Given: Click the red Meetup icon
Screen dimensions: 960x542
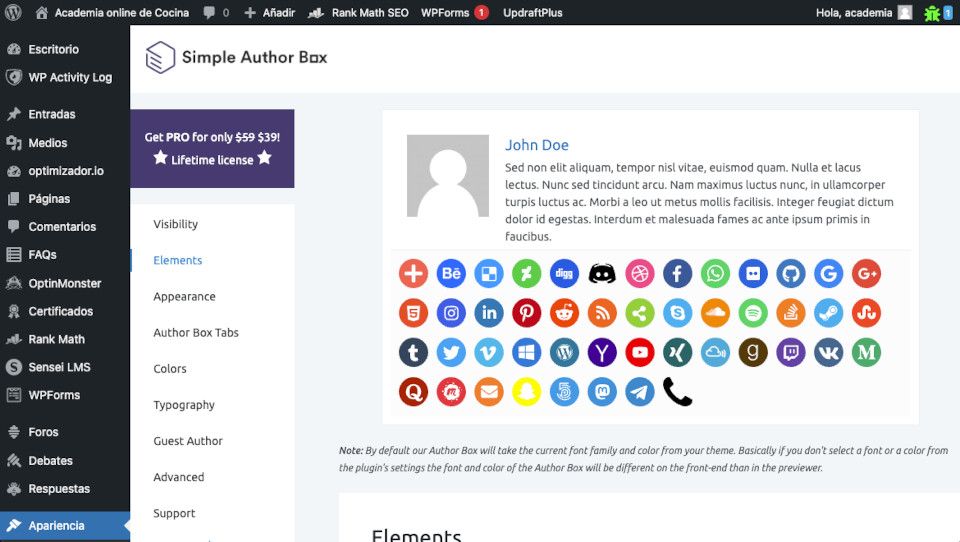Looking at the screenshot, I should [x=451, y=391].
